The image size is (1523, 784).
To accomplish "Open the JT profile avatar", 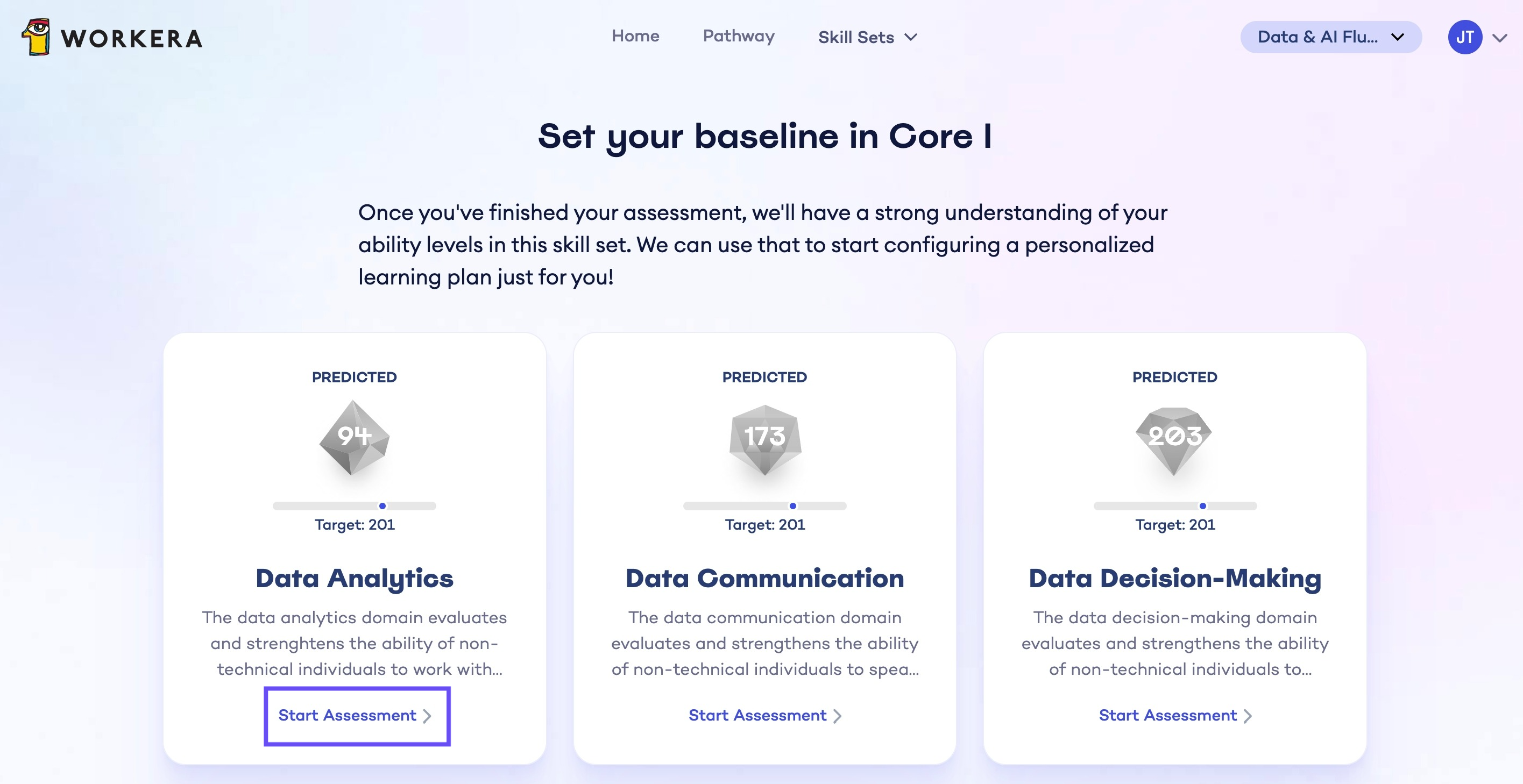I will [1465, 37].
